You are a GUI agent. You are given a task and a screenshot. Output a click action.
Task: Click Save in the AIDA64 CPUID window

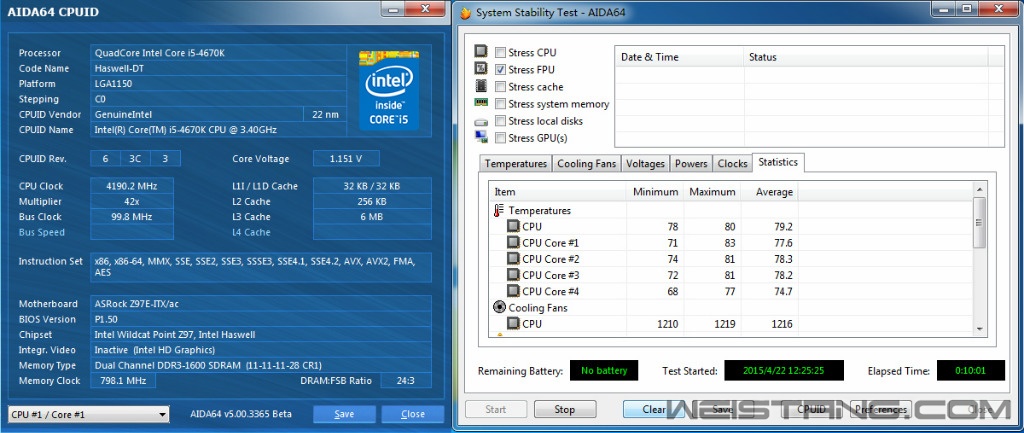click(344, 414)
